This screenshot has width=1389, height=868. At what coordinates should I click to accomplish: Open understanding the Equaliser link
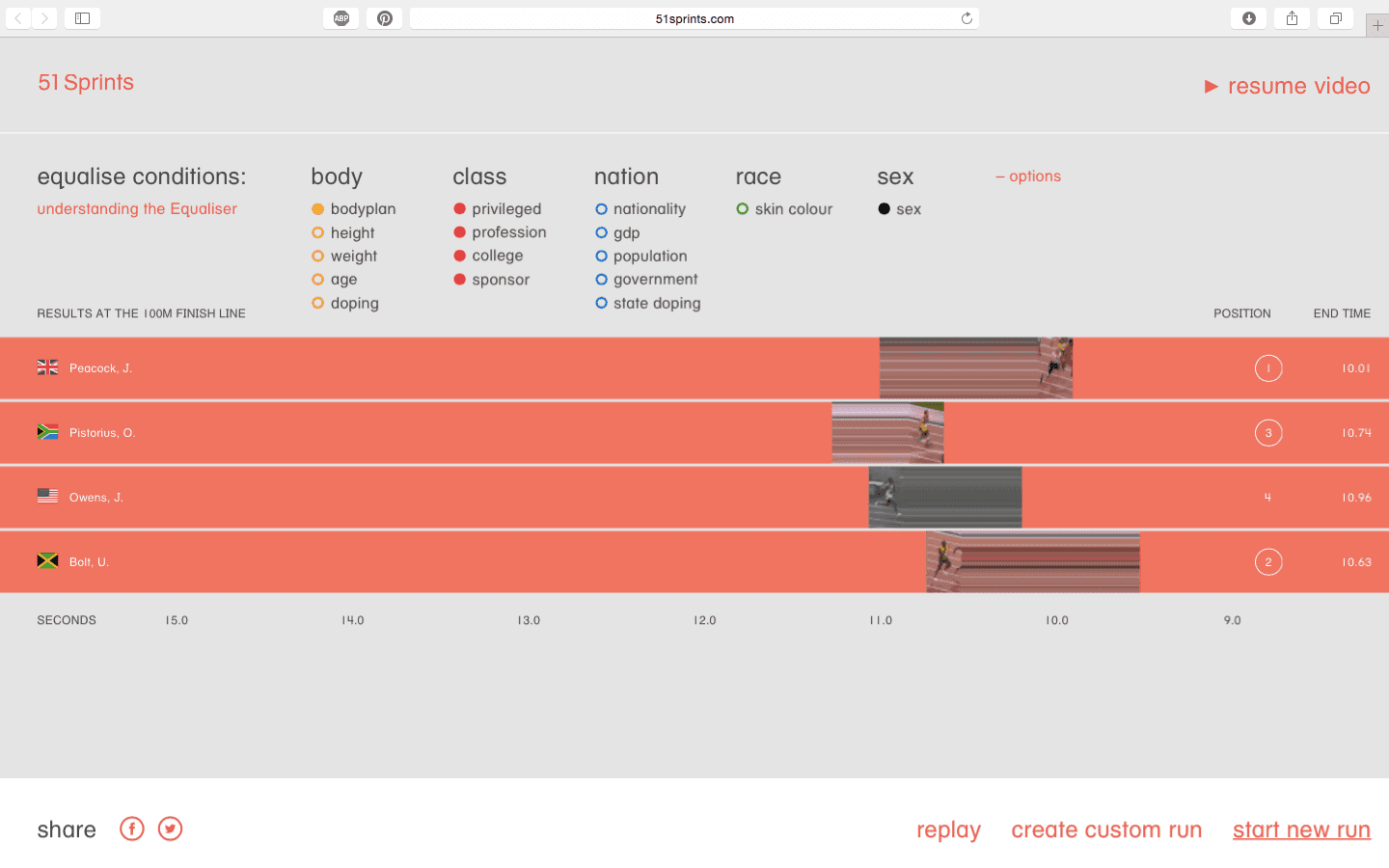137,209
